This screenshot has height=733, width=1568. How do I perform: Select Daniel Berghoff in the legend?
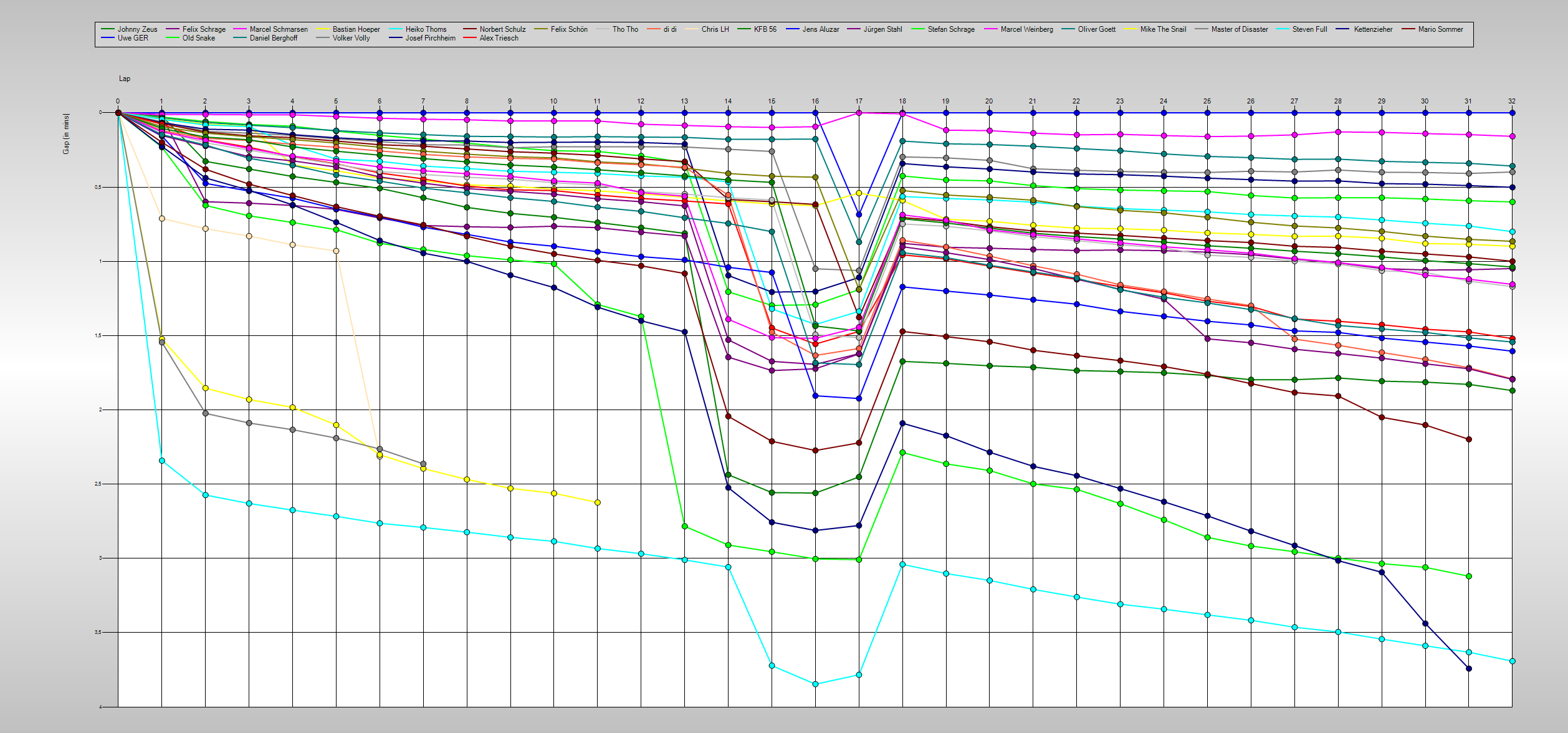(274, 38)
